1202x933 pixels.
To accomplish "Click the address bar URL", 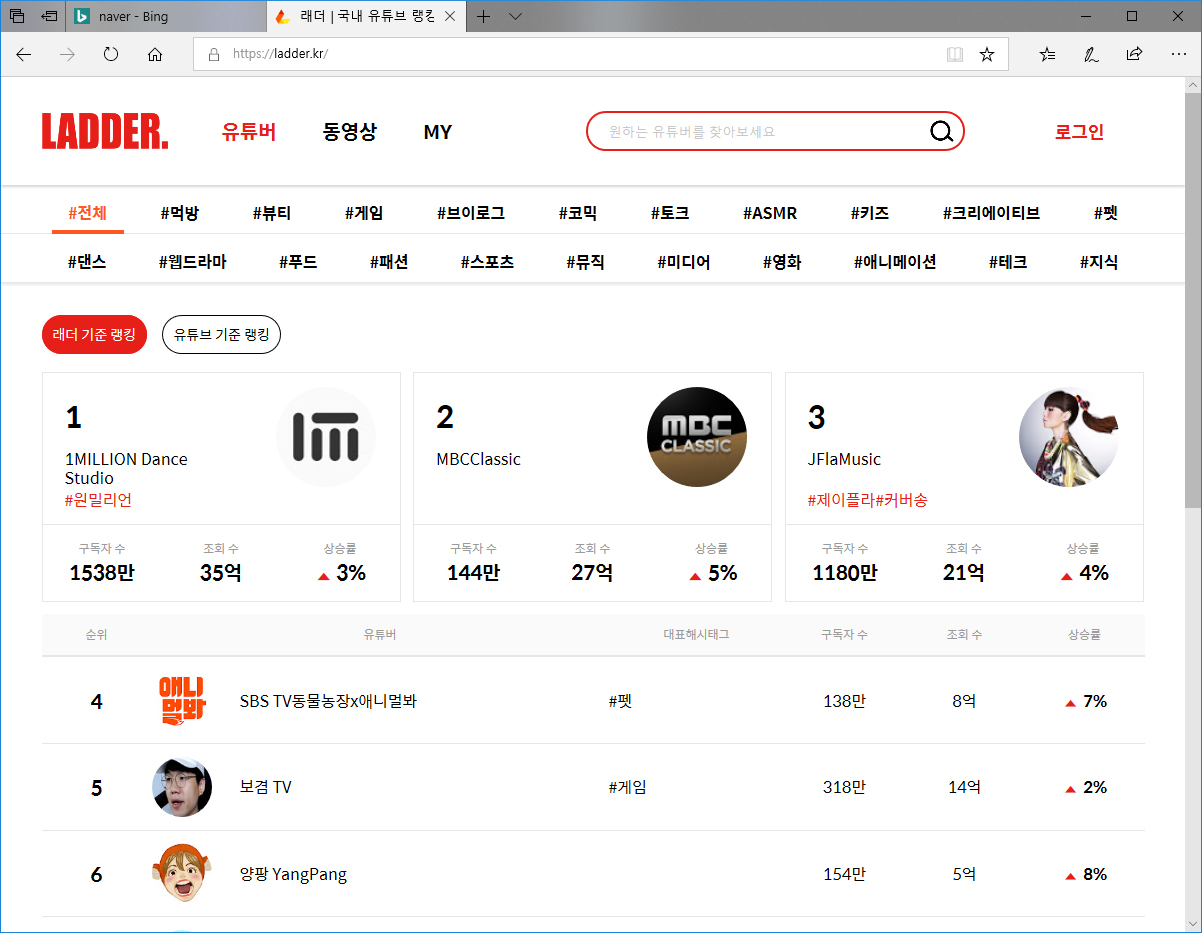I will [x=280, y=55].
